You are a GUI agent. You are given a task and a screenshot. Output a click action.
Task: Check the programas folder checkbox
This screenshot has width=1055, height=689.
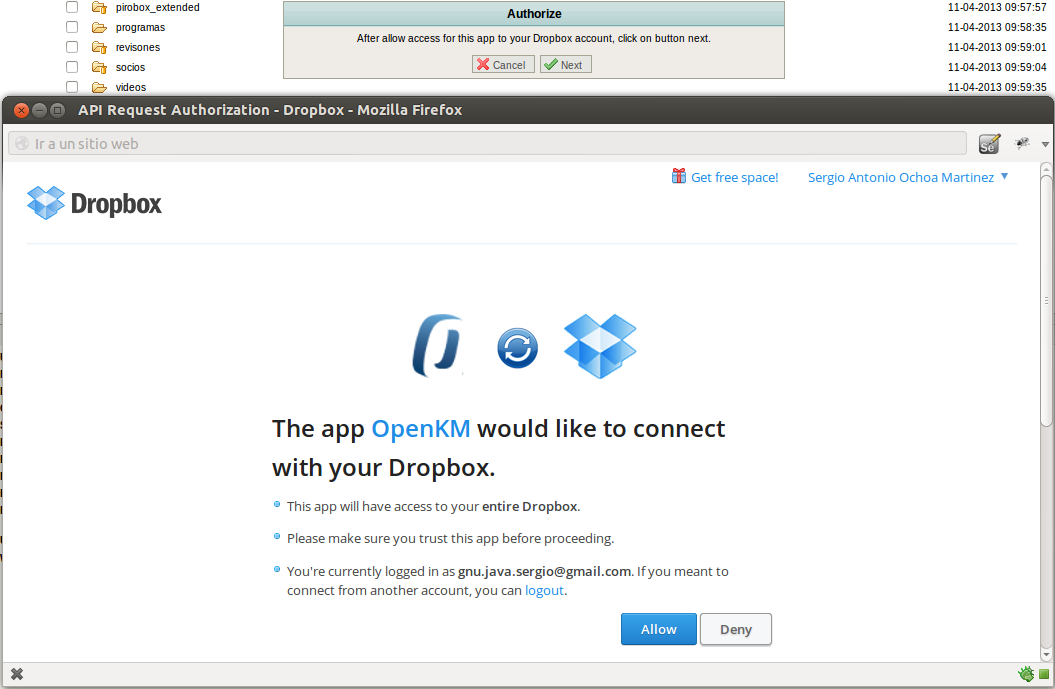[72, 28]
